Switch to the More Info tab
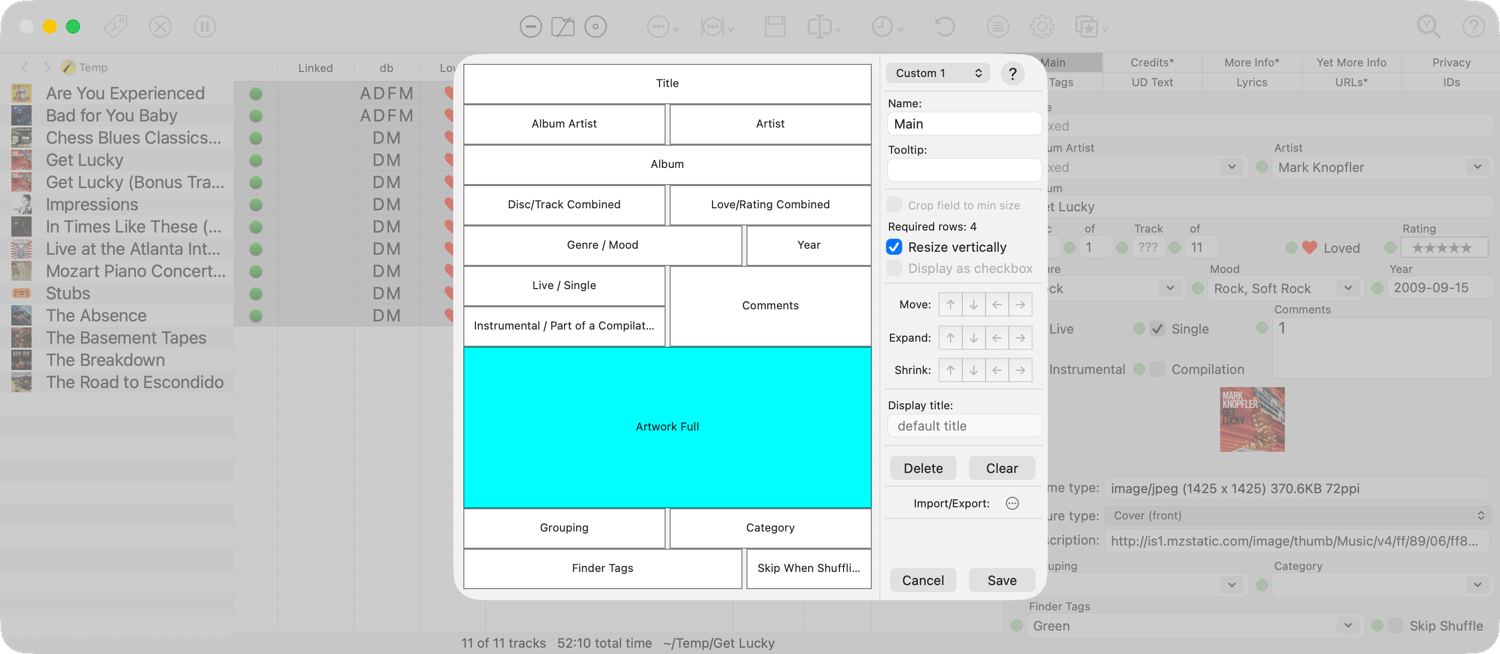1500x654 pixels. 1252,62
